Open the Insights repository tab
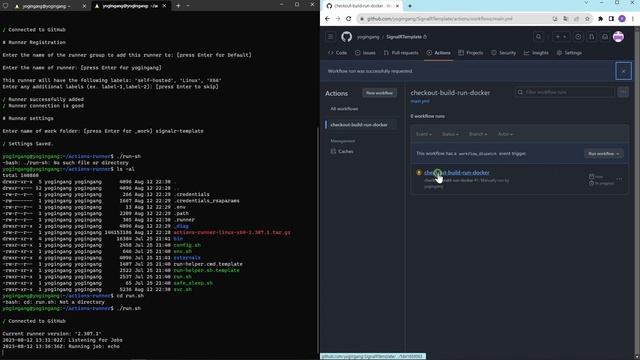 pos(536,53)
